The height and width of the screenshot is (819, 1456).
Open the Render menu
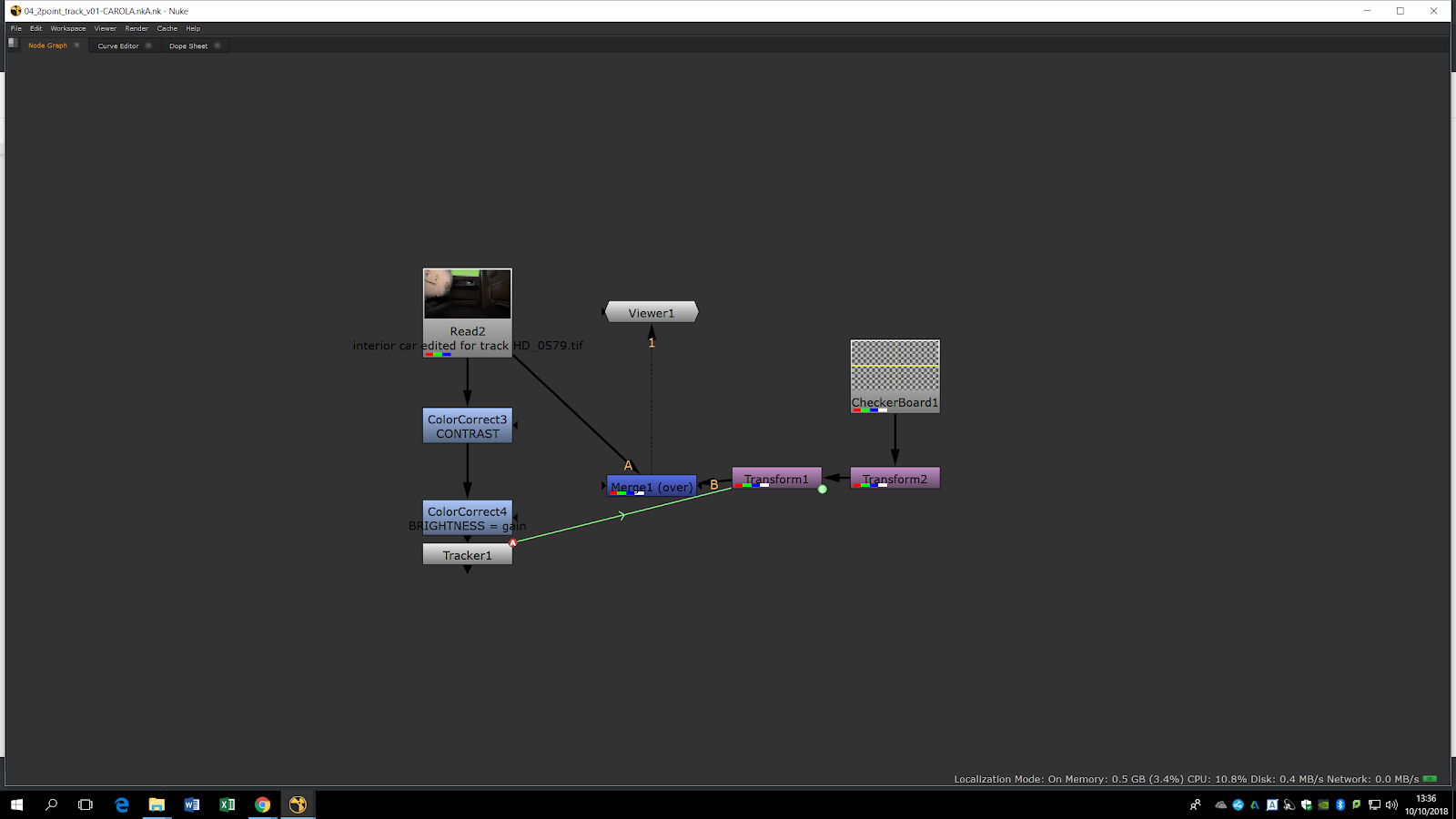point(136,28)
